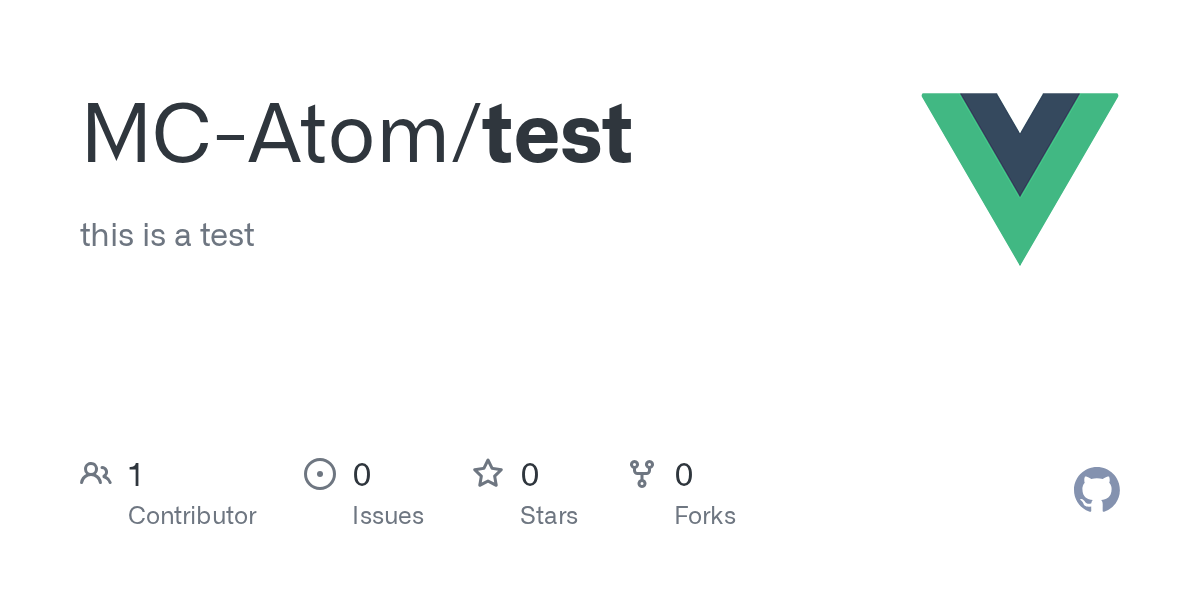Open the "Issues" label
This screenshot has width=1200, height=600.
pyautogui.click(x=388, y=516)
